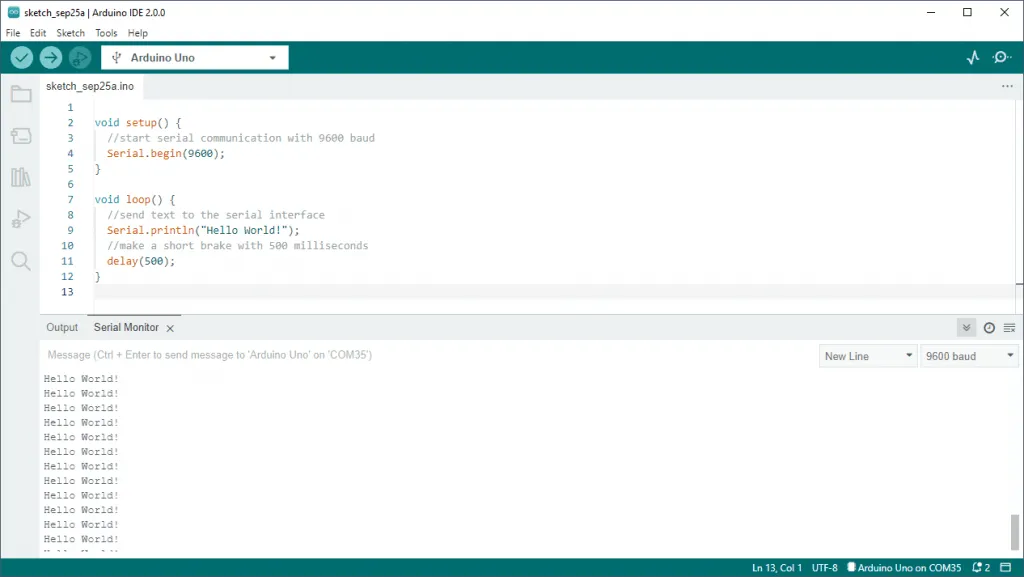The height and width of the screenshot is (577, 1024).
Task: Click the Message input field
Action: 400,355
